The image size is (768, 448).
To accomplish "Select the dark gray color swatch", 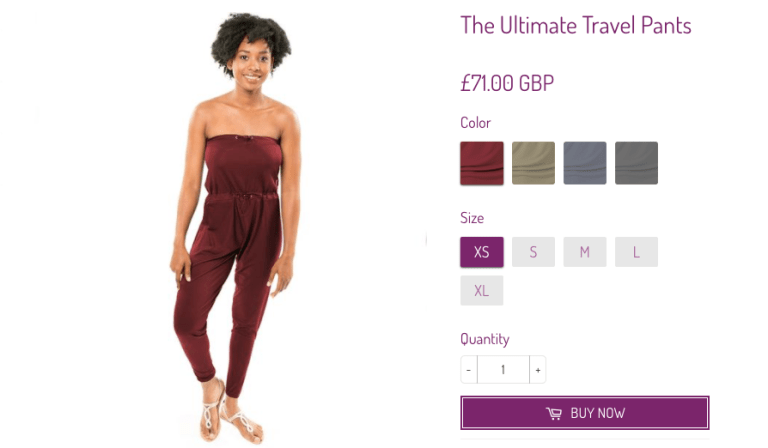I will (636, 163).
